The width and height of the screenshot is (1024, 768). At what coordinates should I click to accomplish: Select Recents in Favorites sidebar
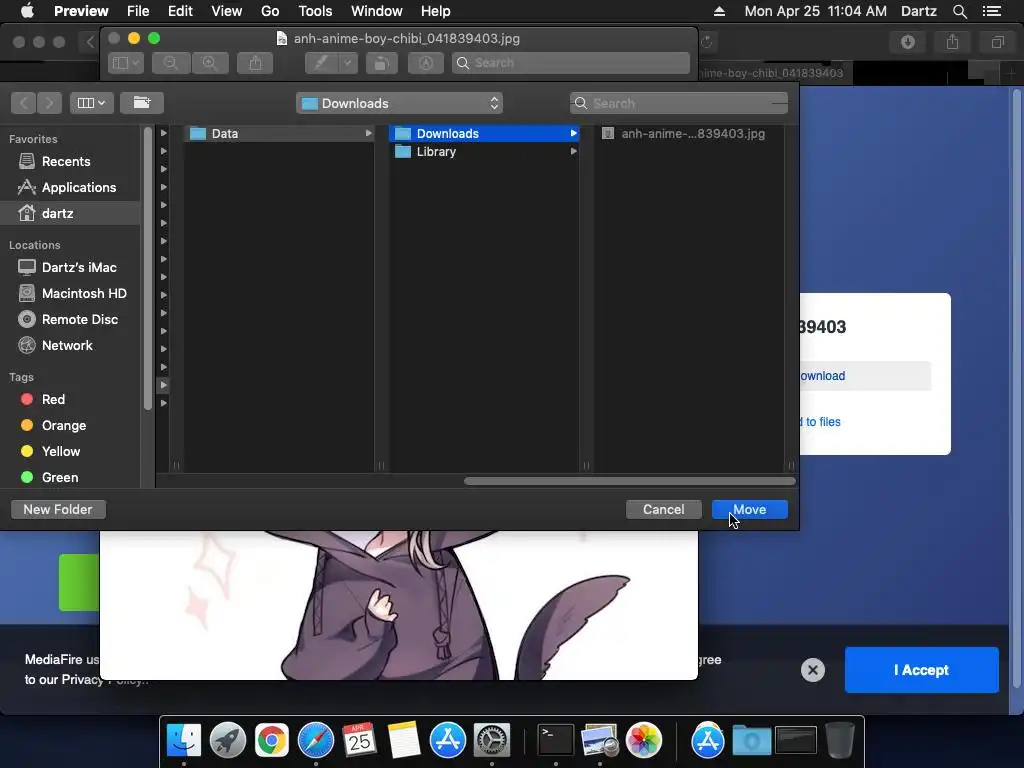coord(66,161)
